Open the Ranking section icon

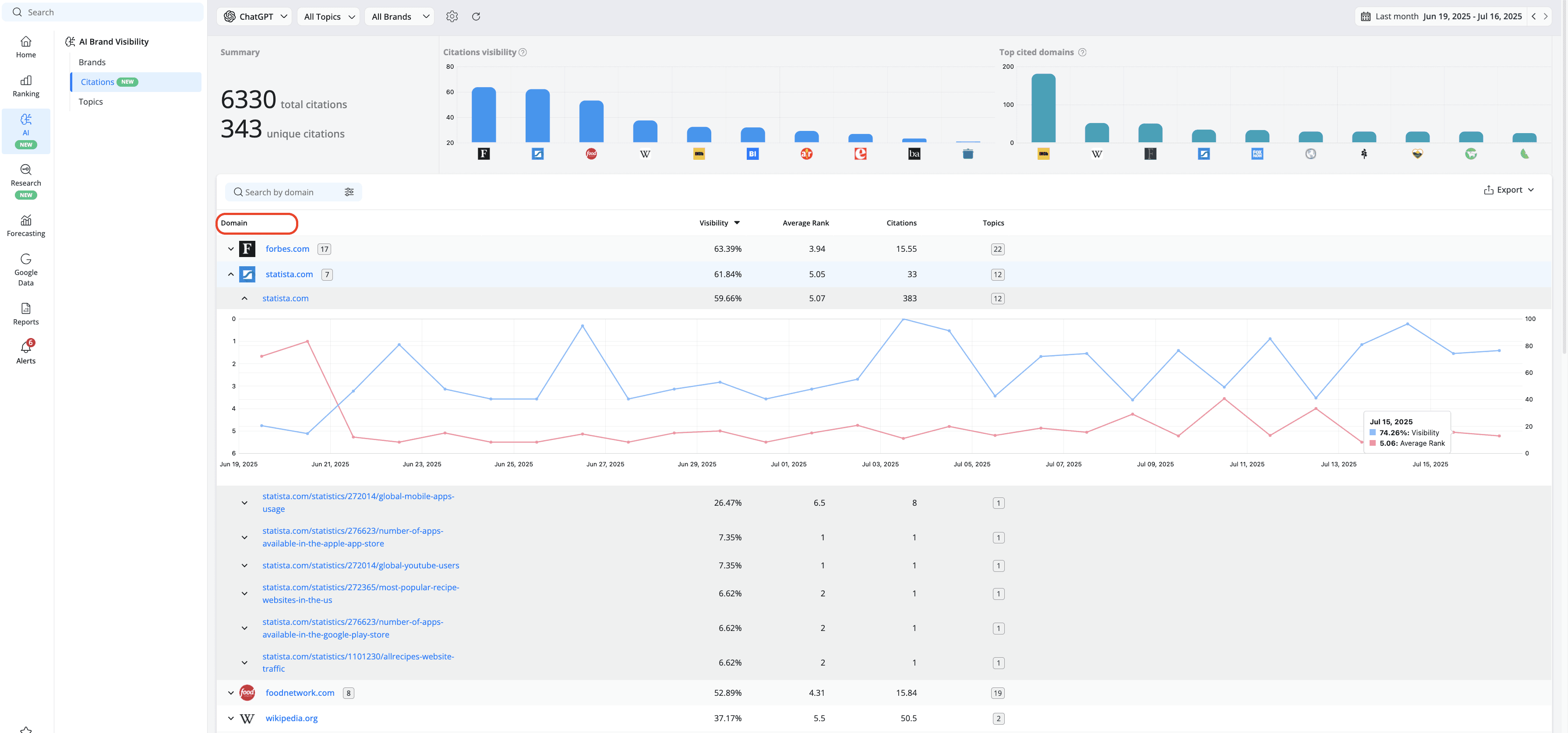pos(25,80)
